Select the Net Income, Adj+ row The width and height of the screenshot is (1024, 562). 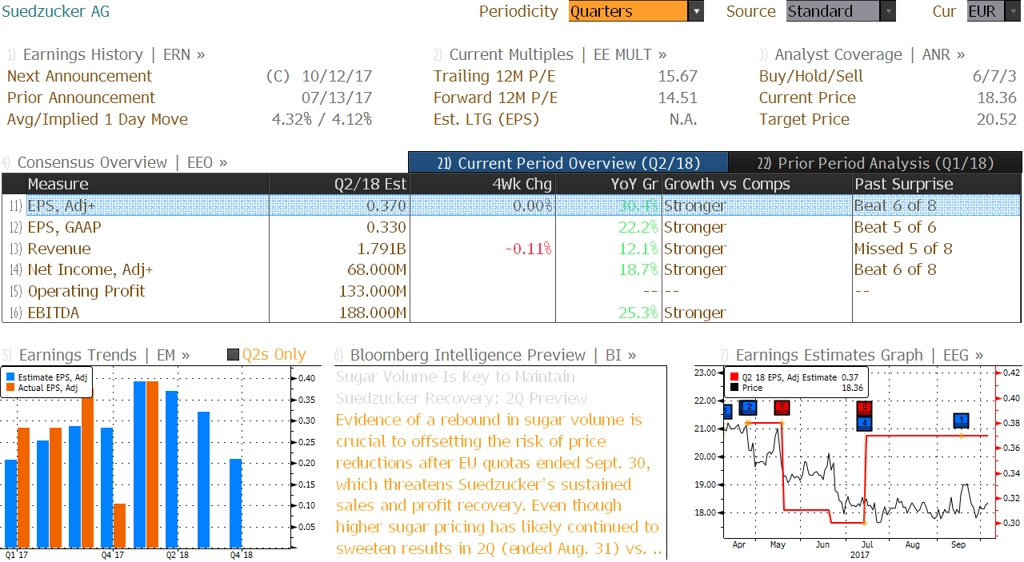pyautogui.click(x=511, y=270)
